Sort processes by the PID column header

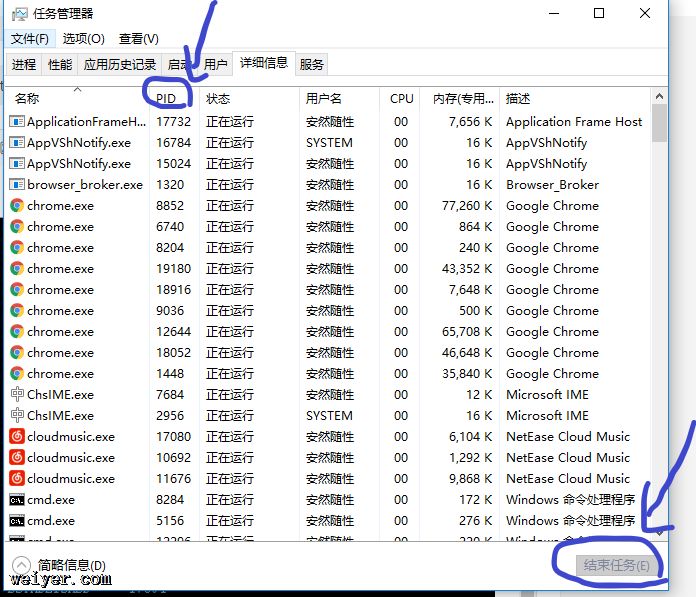(166, 98)
